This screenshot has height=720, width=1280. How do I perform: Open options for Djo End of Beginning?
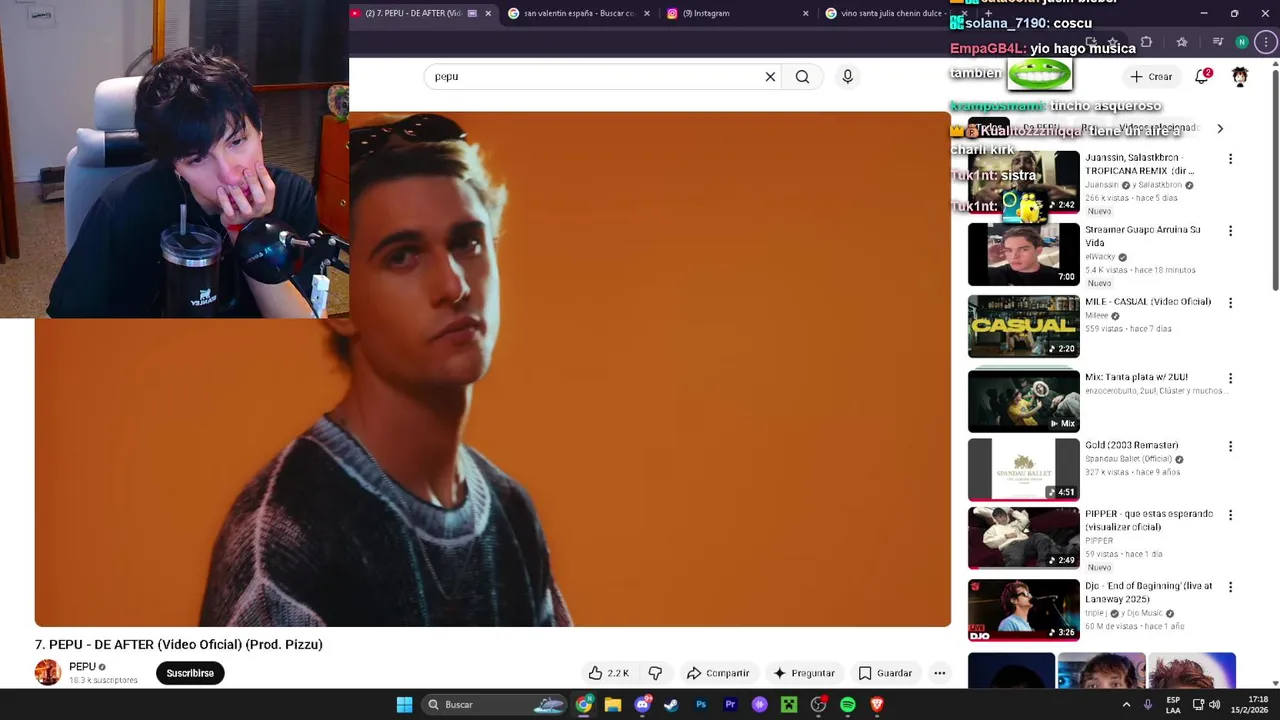[x=1230, y=586]
